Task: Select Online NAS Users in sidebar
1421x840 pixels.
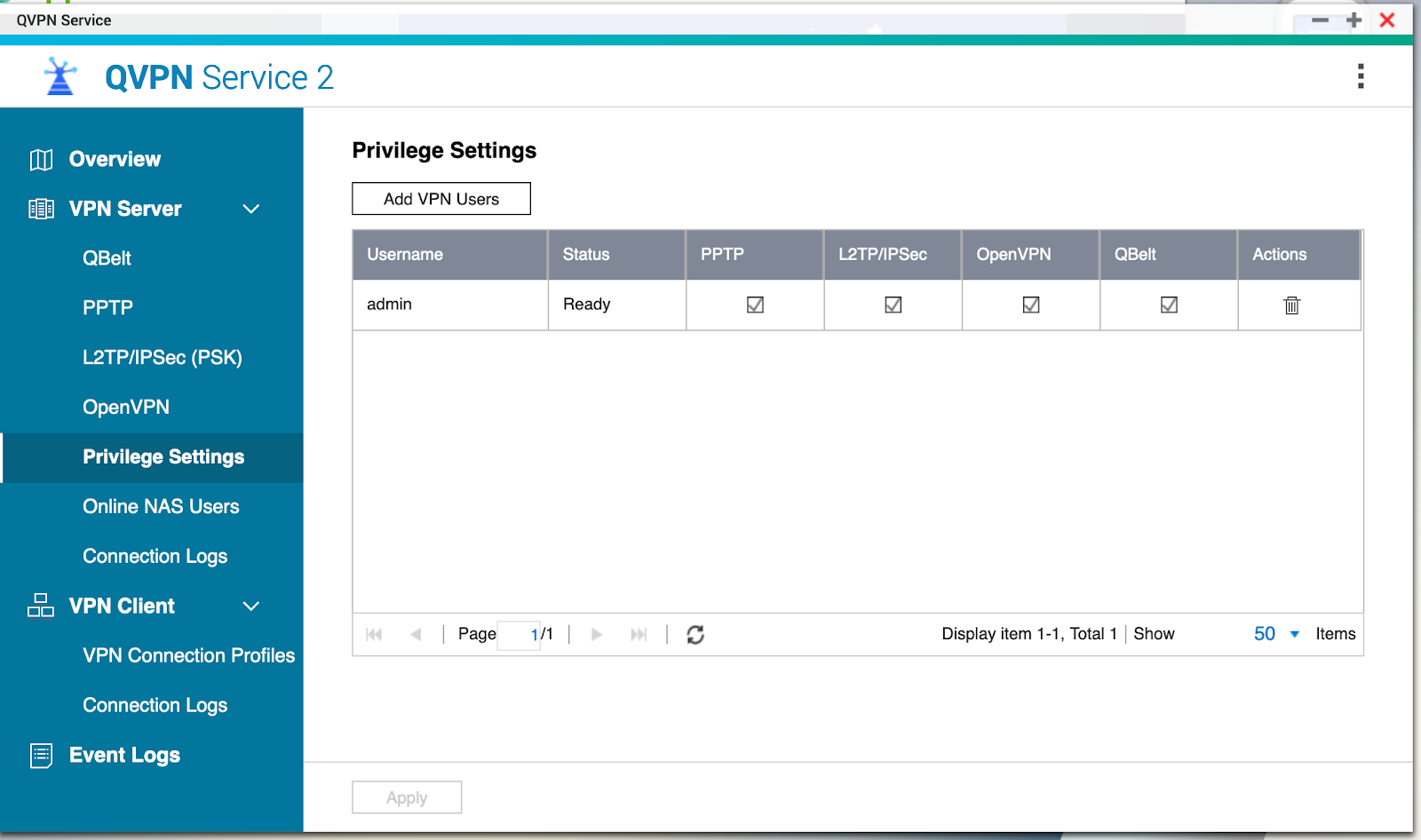Action: point(161,506)
